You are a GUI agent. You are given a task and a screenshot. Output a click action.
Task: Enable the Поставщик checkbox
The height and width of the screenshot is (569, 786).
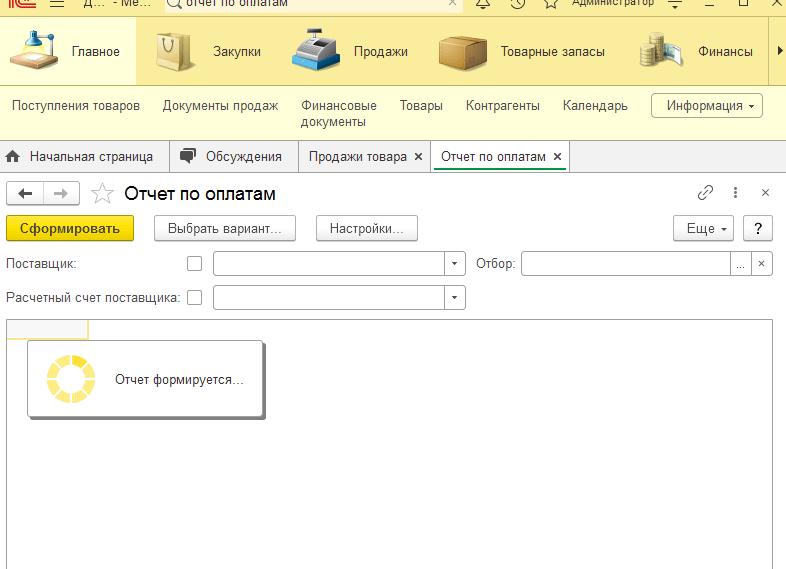(x=194, y=264)
